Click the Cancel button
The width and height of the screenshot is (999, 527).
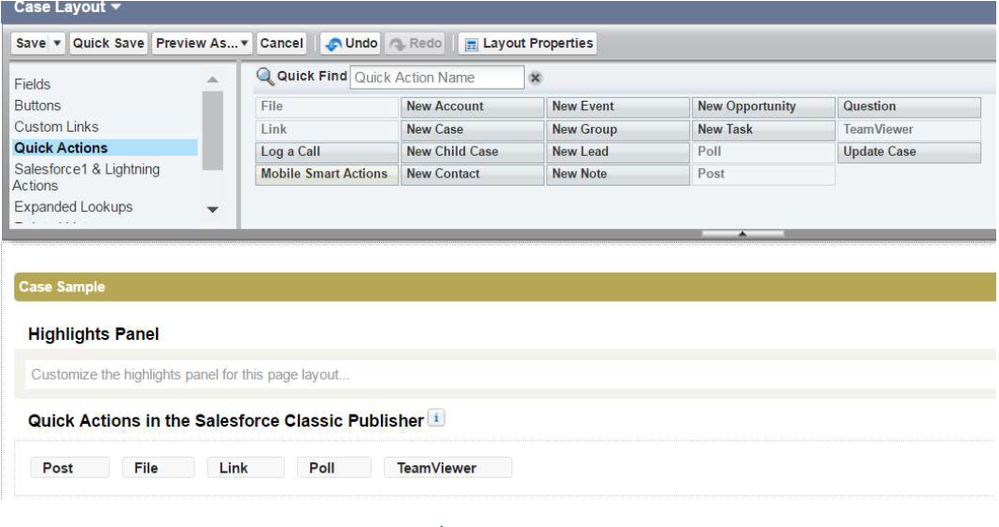(281, 43)
